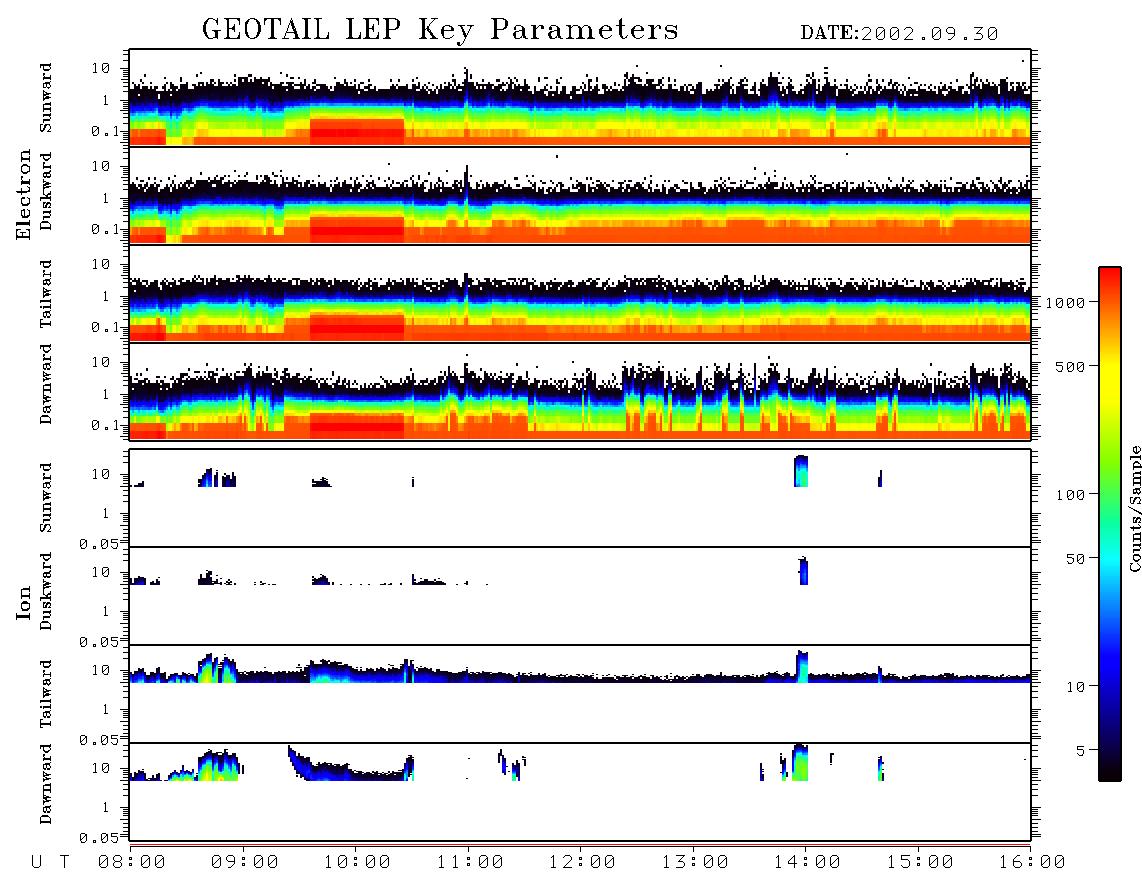1142x880 pixels.
Task: Click the Ion Sunward burst near 14:00
Action: coord(801,471)
